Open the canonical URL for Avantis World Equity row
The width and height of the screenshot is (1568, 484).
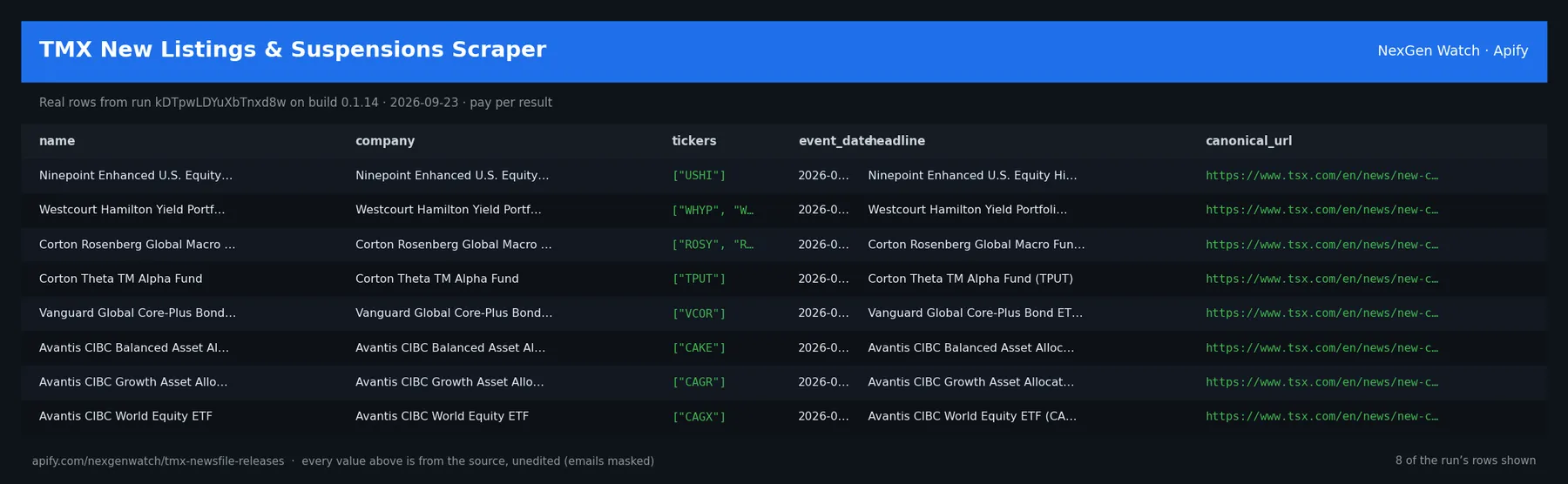1321,416
